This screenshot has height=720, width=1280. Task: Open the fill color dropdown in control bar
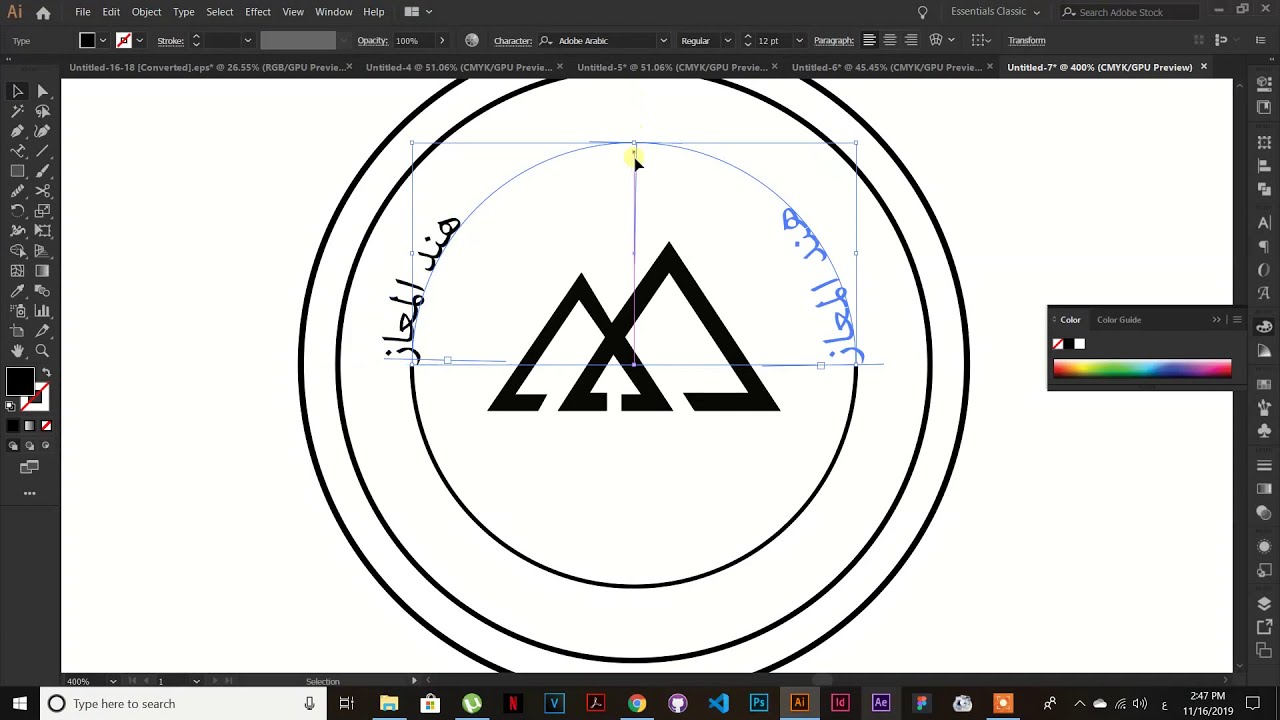coord(103,40)
